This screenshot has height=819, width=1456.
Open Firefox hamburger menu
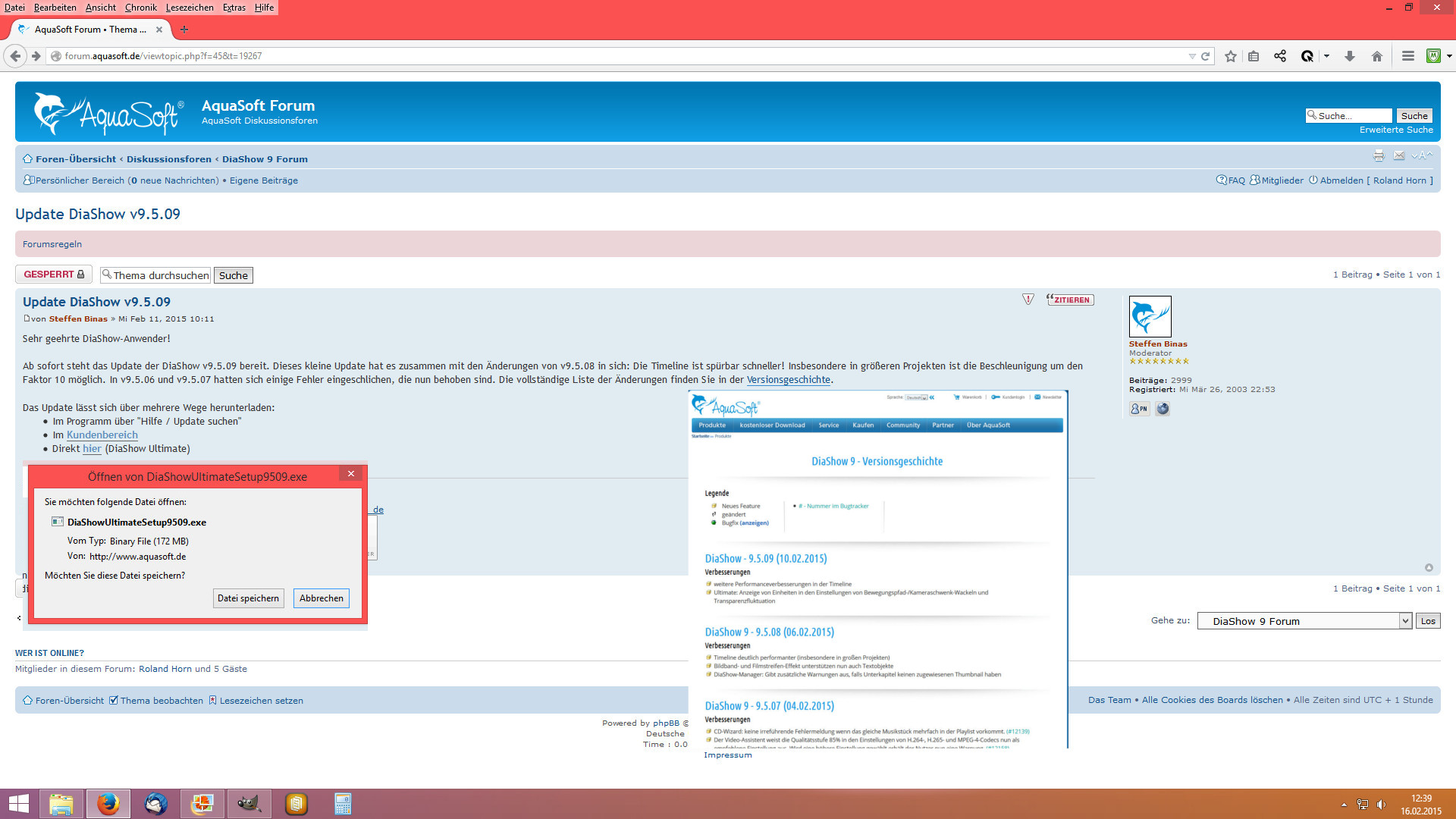(1408, 56)
